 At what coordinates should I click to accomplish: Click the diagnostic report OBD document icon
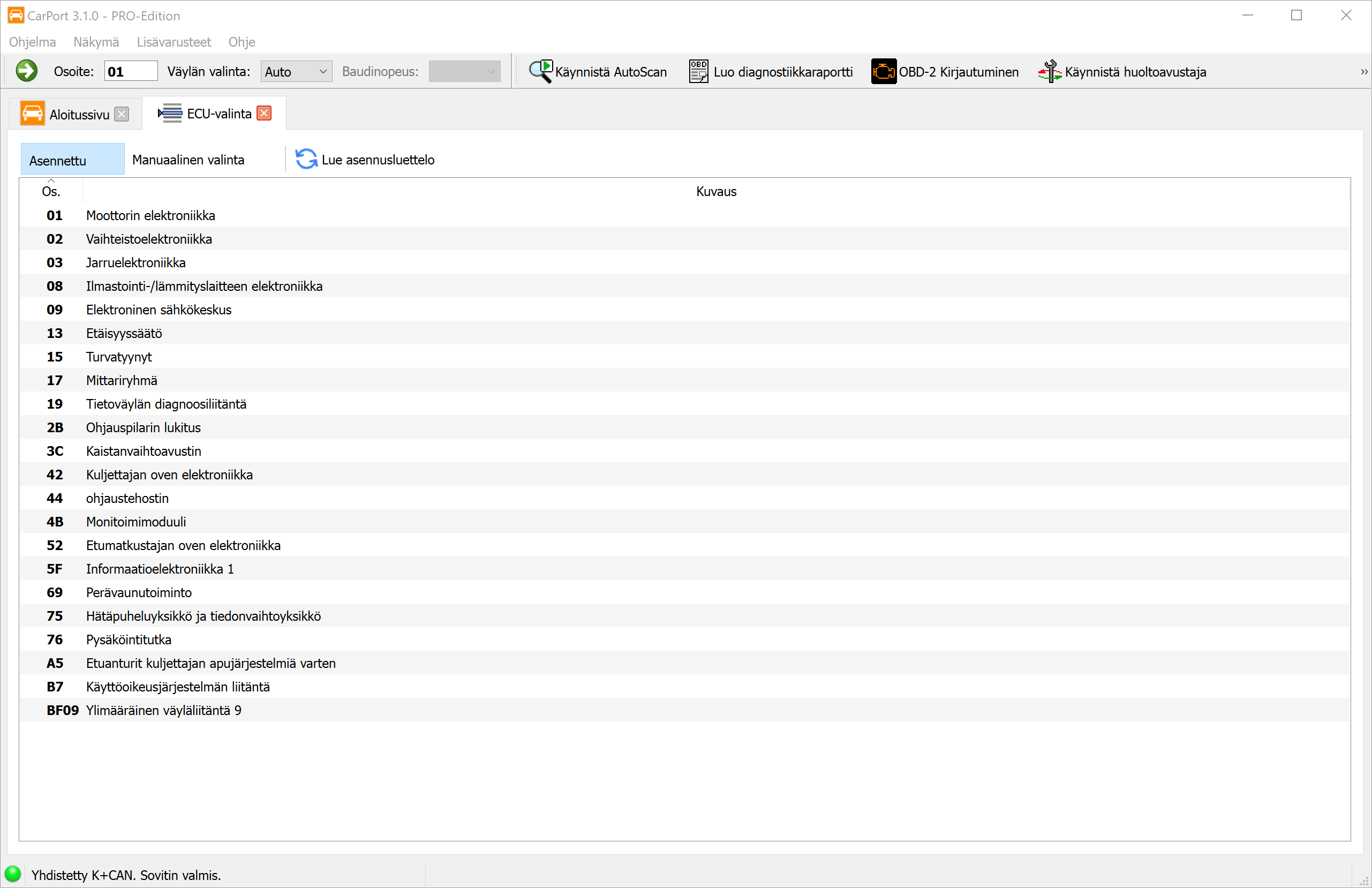pyautogui.click(x=698, y=72)
